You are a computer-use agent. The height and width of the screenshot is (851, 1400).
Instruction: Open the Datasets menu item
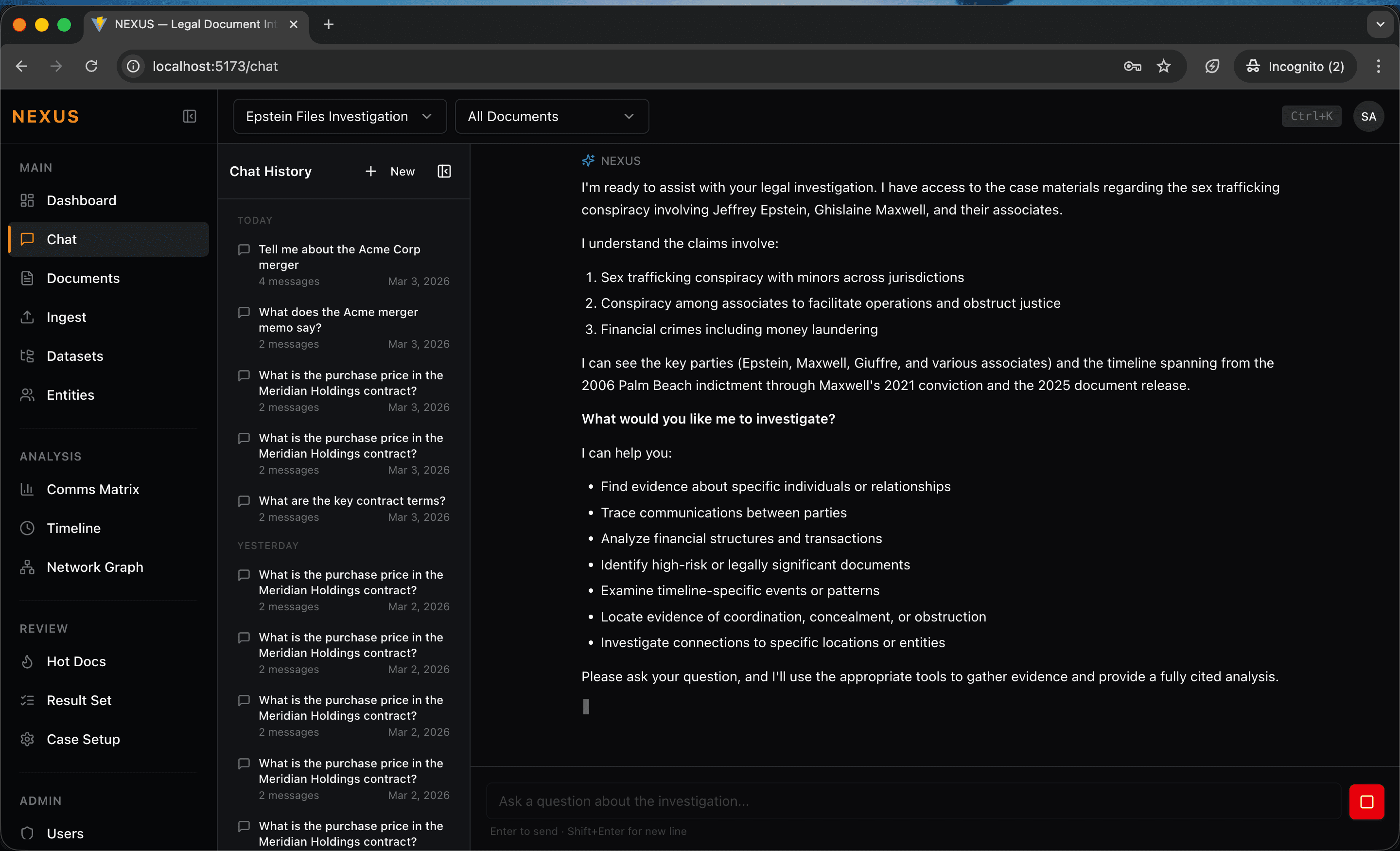pyautogui.click(x=74, y=356)
